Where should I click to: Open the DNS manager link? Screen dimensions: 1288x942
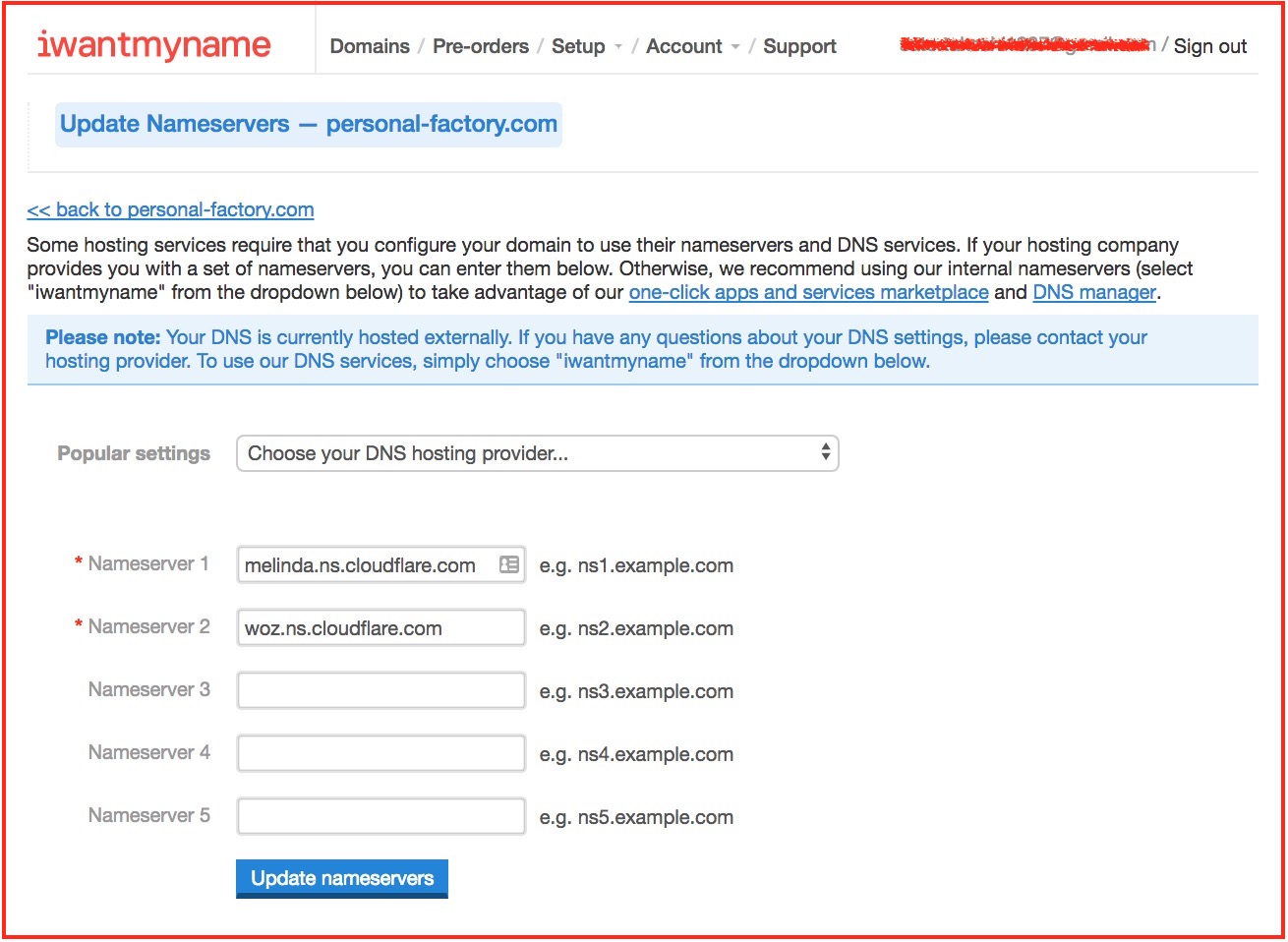pos(1094,292)
